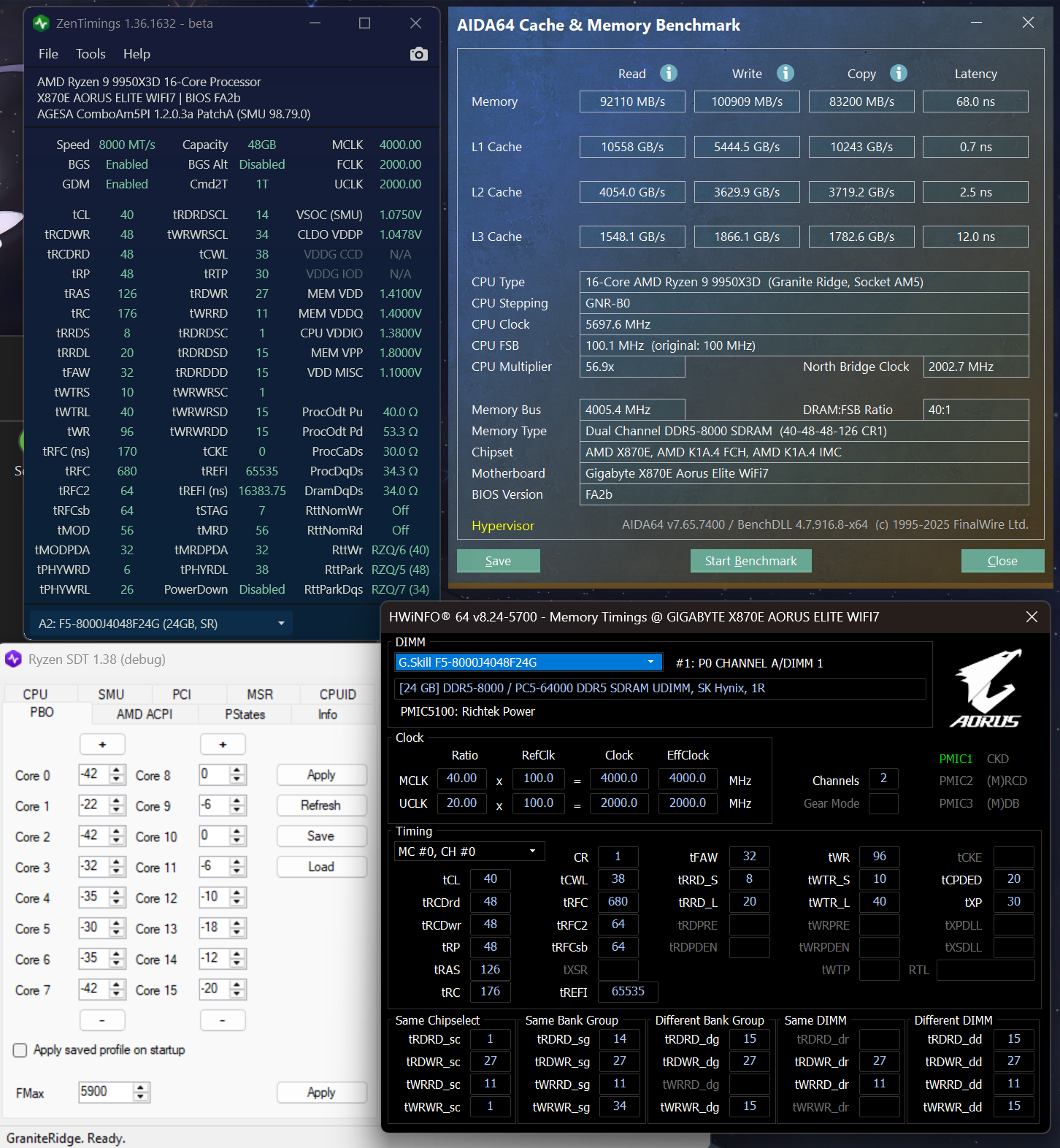The height and width of the screenshot is (1148, 1060).
Task: Click the Close button in AIDA64 window
Action: pyautogui.click(x=1002, y=561)
